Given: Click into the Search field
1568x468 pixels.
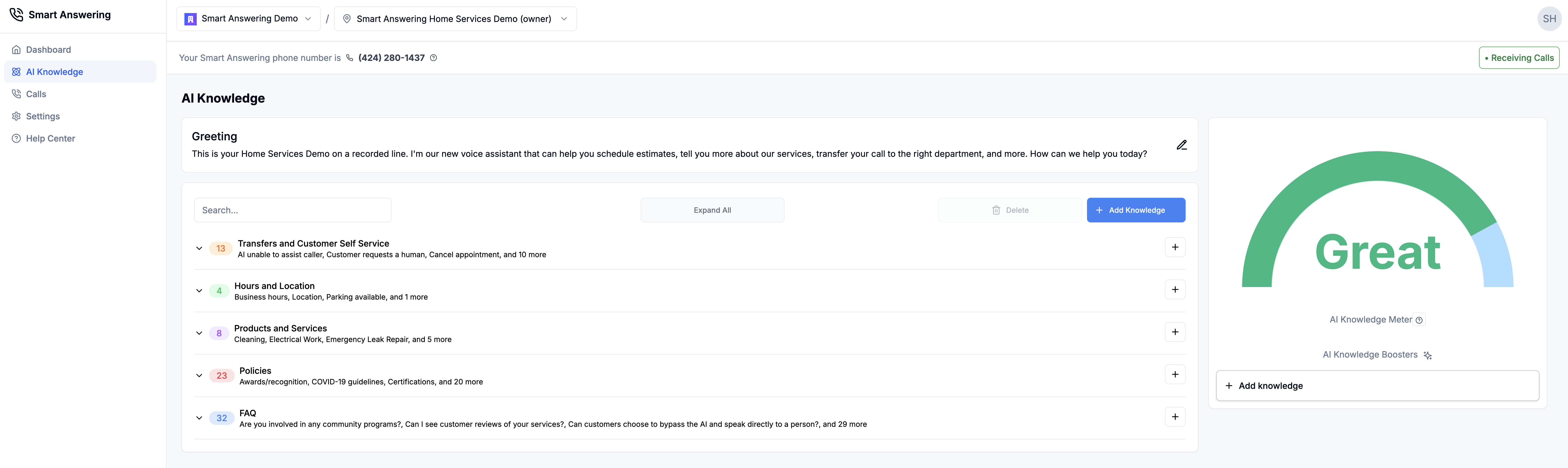Looking at the screenshot, I should [293, 210].
